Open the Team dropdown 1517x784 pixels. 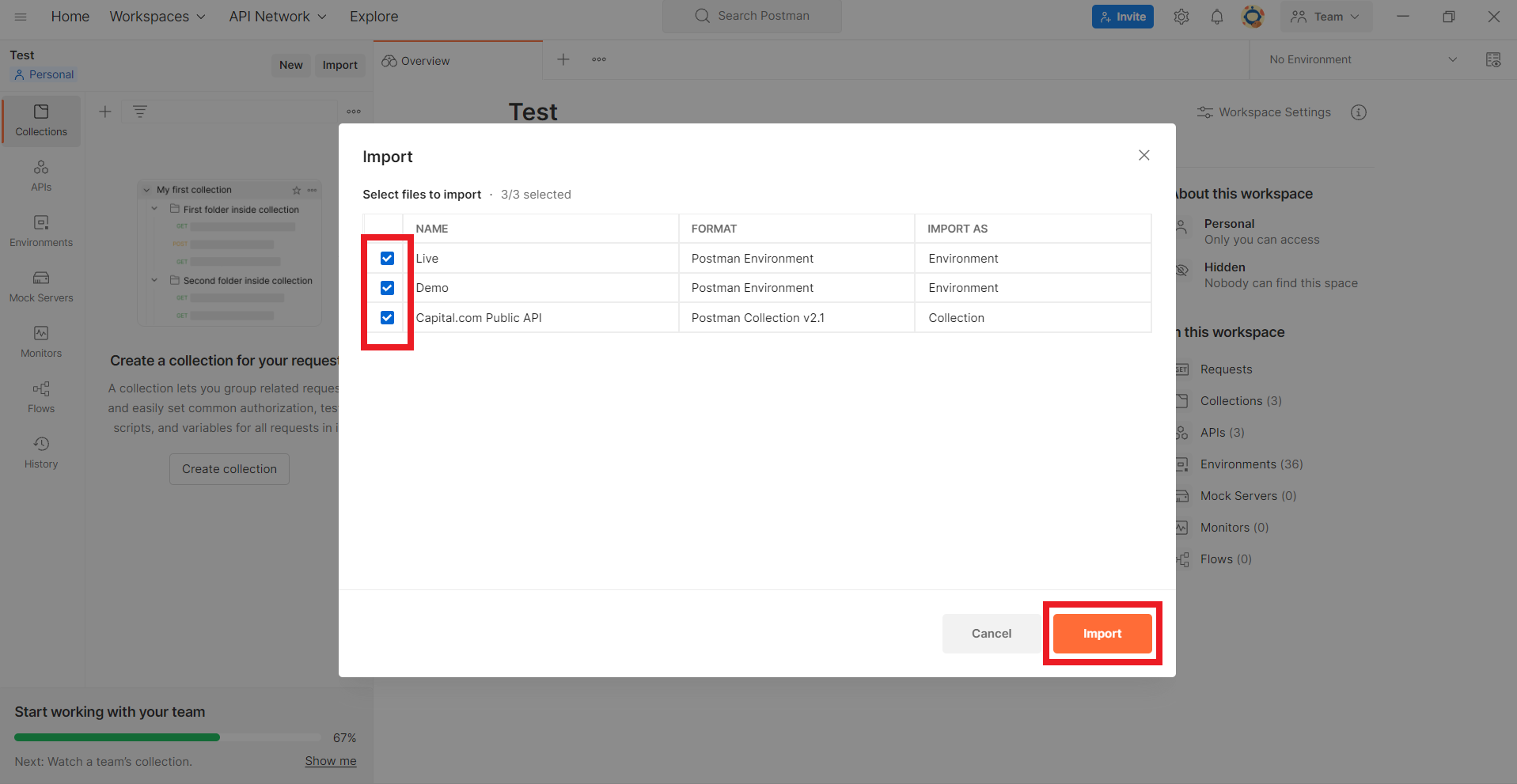1326,17
